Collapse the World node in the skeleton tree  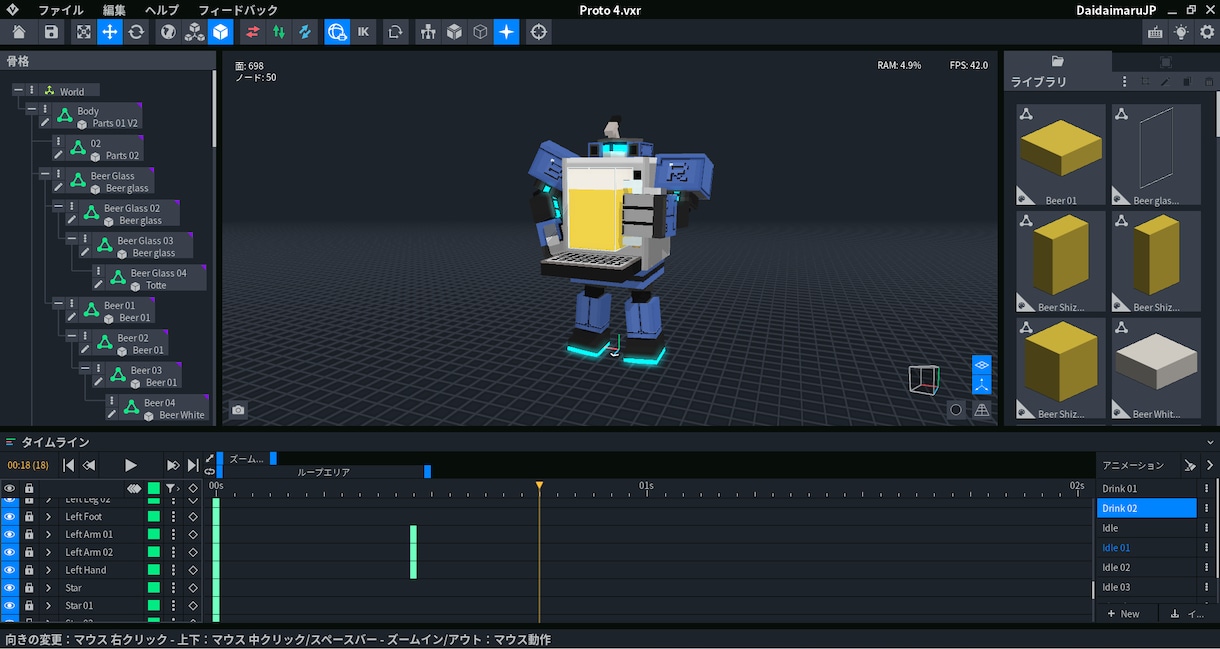click(x=18, y=90)
